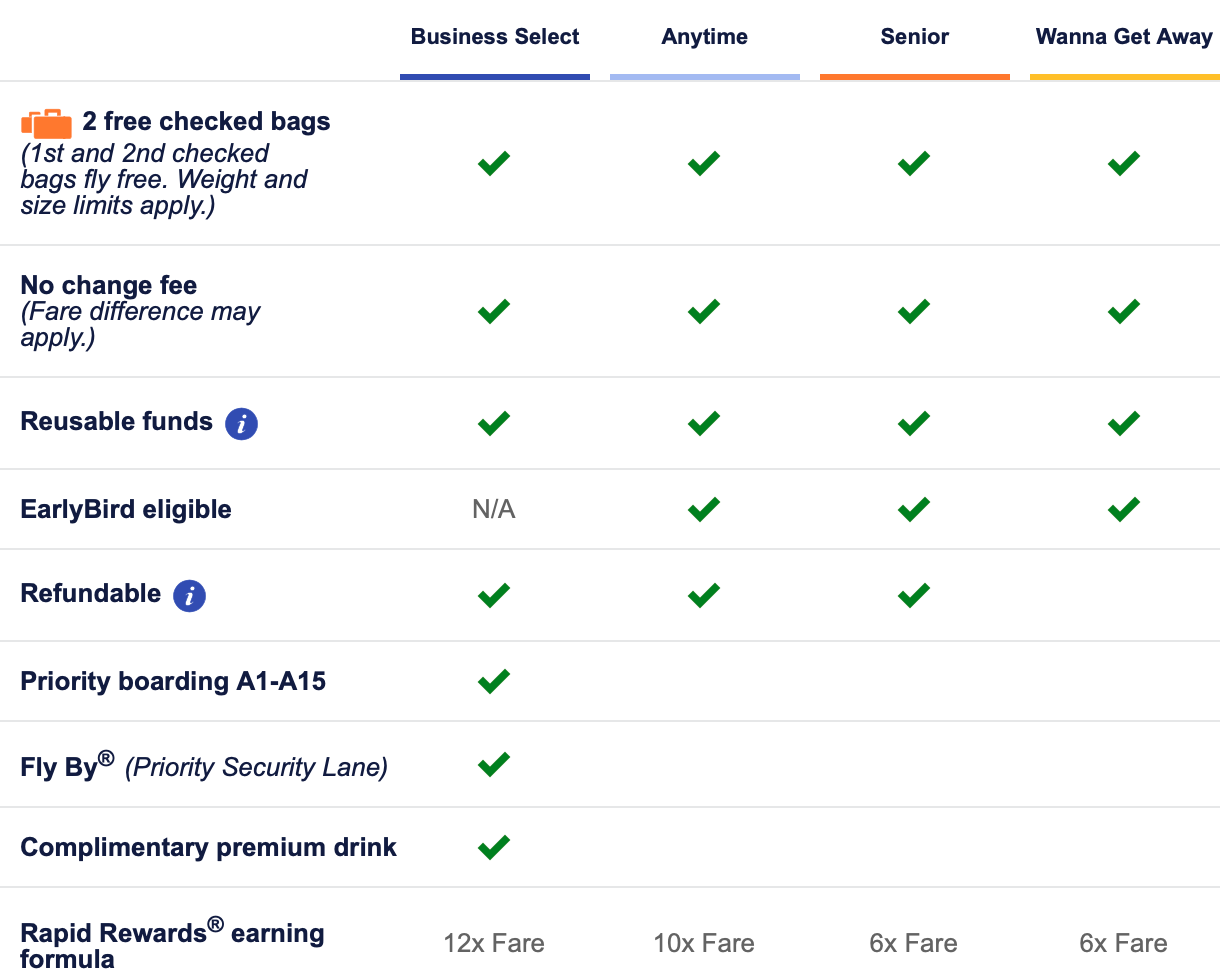Click the N/A cell for EarlyBird eligible

pyautogui.click(x=494, y=510)
